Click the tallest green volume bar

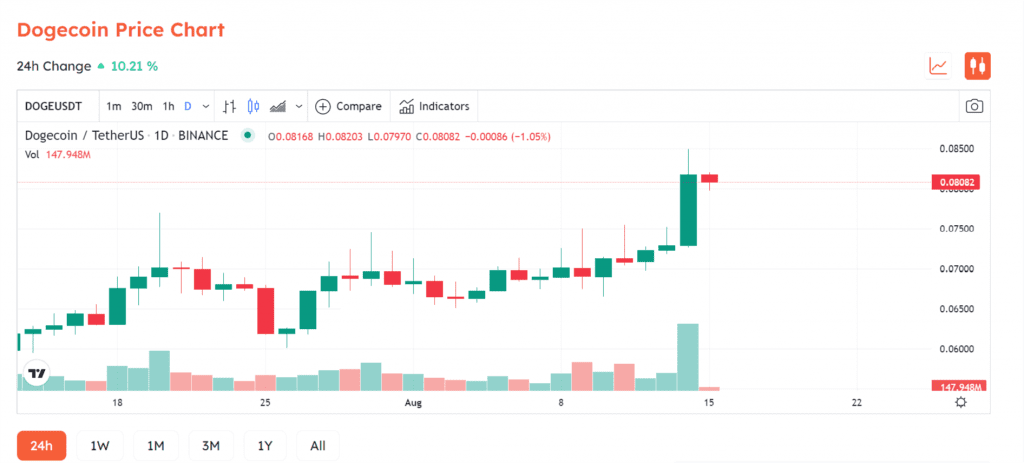tap(688, 357)
